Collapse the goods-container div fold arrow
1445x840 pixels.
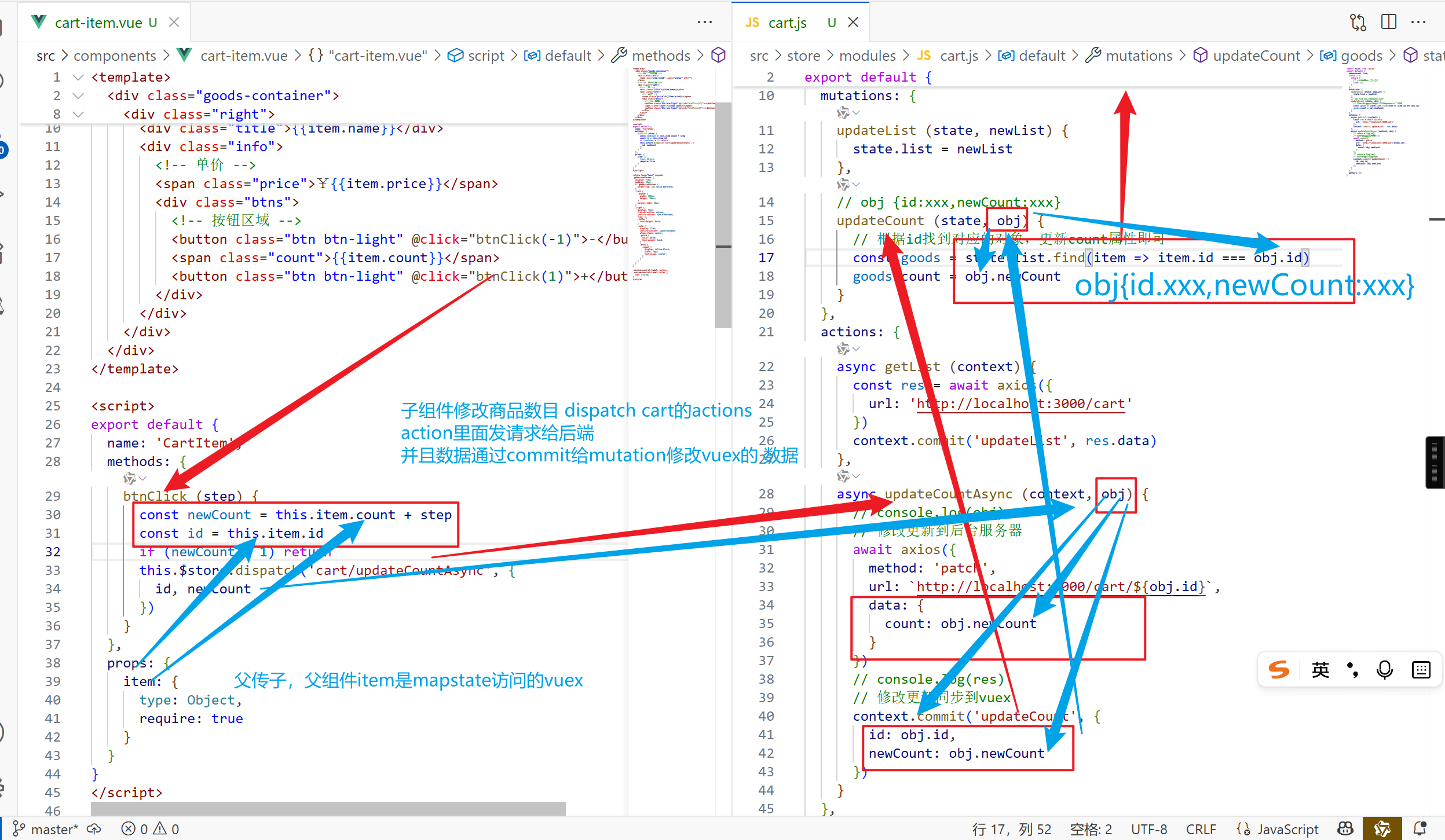click(x=78, y=96)
